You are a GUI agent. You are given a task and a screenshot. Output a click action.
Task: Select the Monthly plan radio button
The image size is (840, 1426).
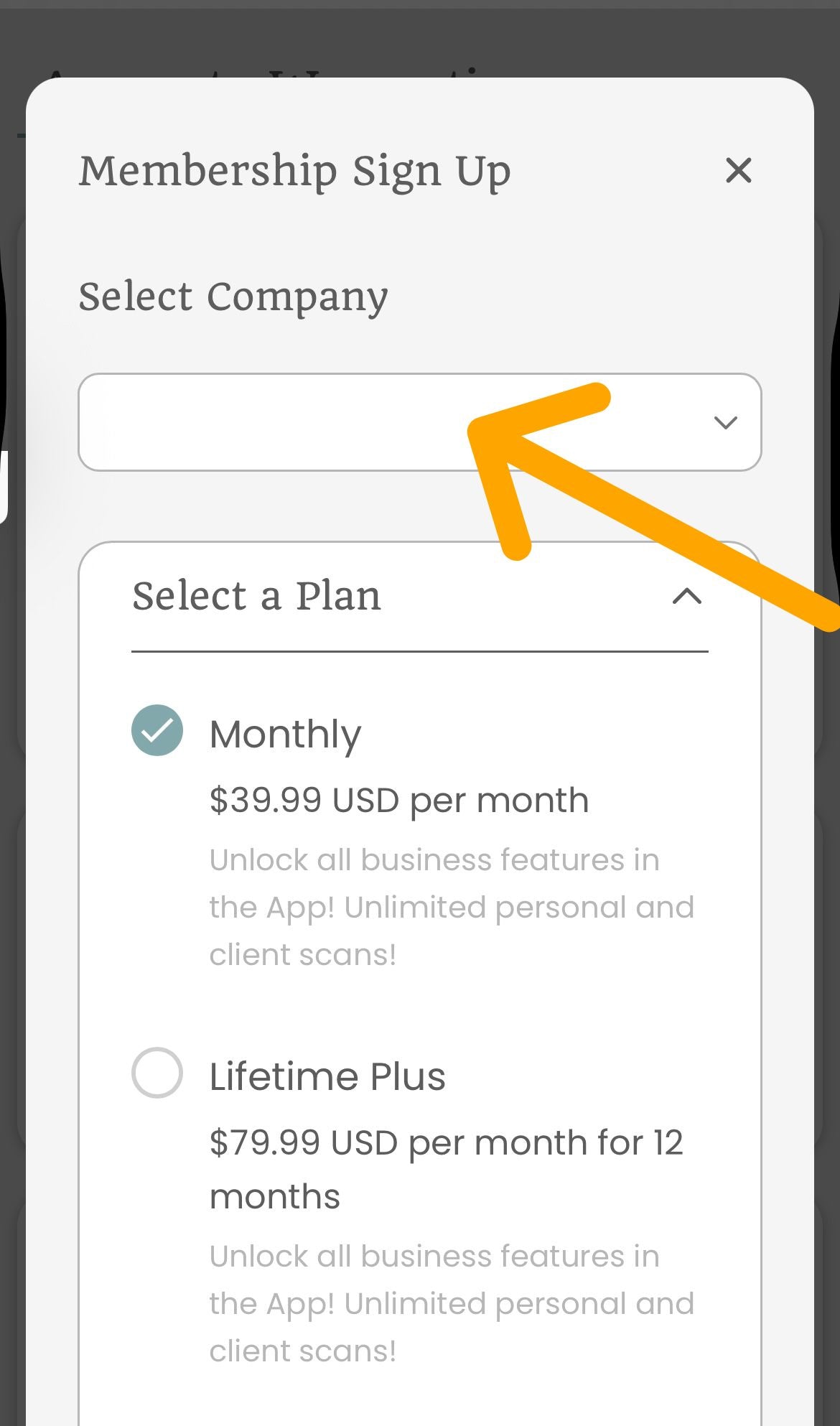click(x=157, y=731)
